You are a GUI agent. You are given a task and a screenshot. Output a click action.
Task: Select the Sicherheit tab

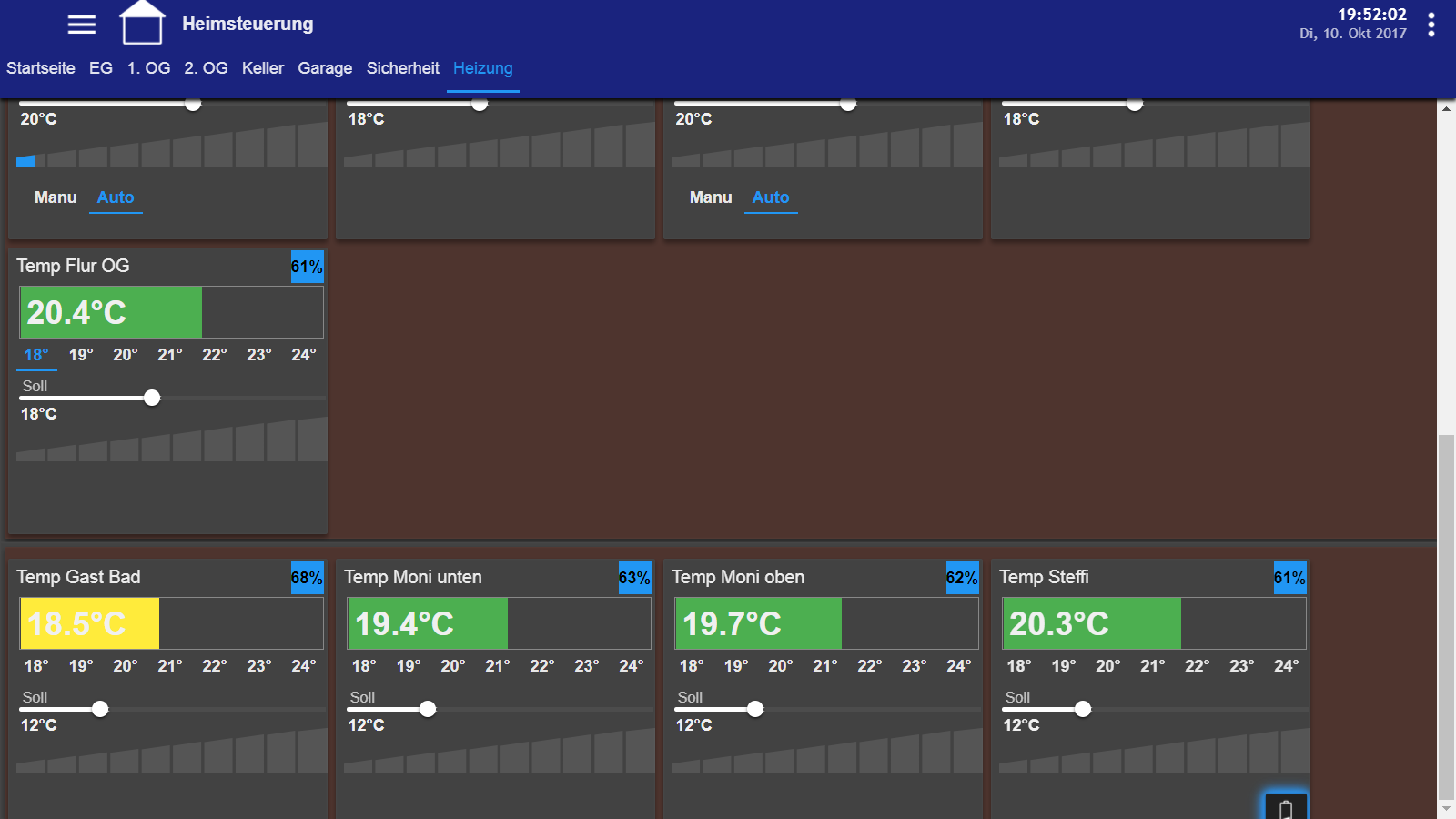(402, 68)
